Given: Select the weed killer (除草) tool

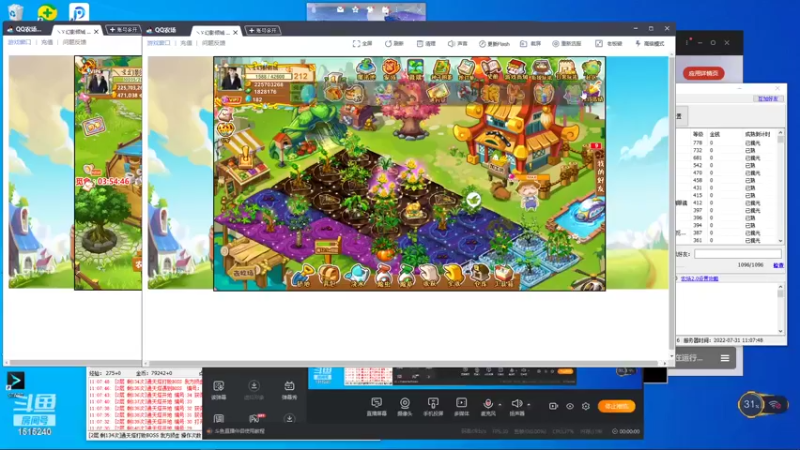Looking at the screenshot, I should coord(406,276).
